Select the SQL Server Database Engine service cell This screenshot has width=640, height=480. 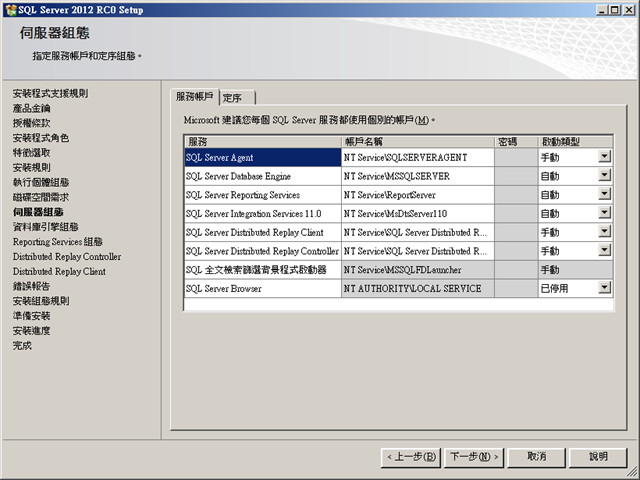pos(263,176)
